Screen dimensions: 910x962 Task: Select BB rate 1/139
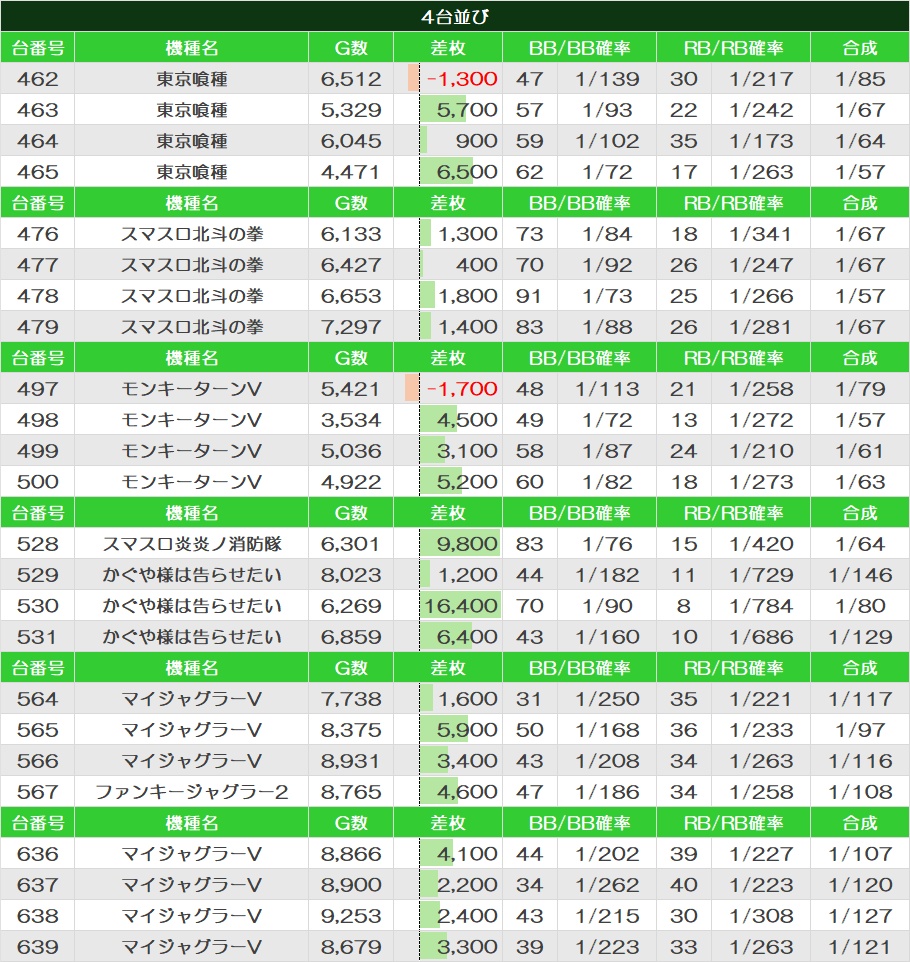(607, 79)
